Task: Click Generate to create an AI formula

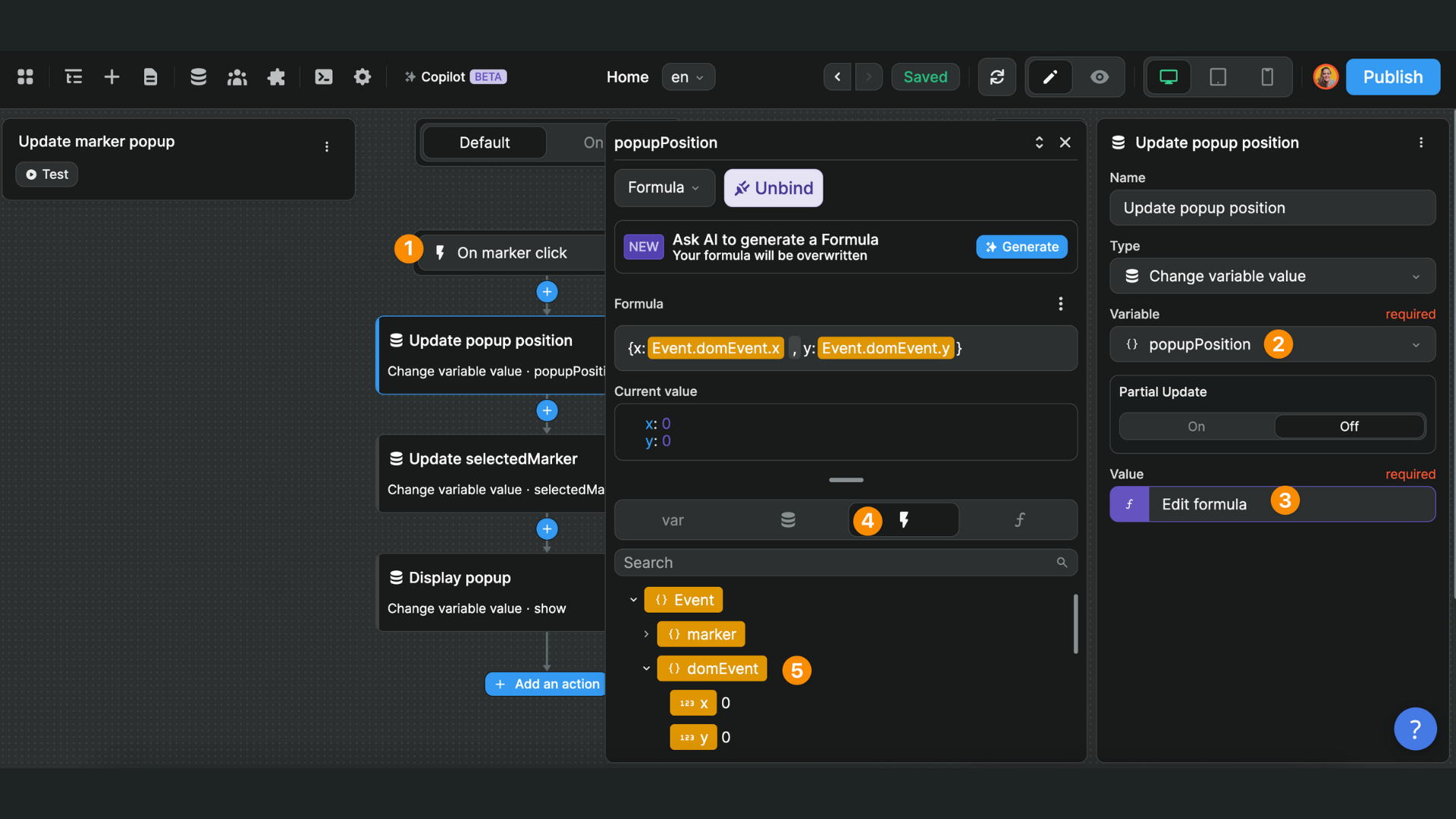Action: pyautogui.click(x=1021, y=246)
